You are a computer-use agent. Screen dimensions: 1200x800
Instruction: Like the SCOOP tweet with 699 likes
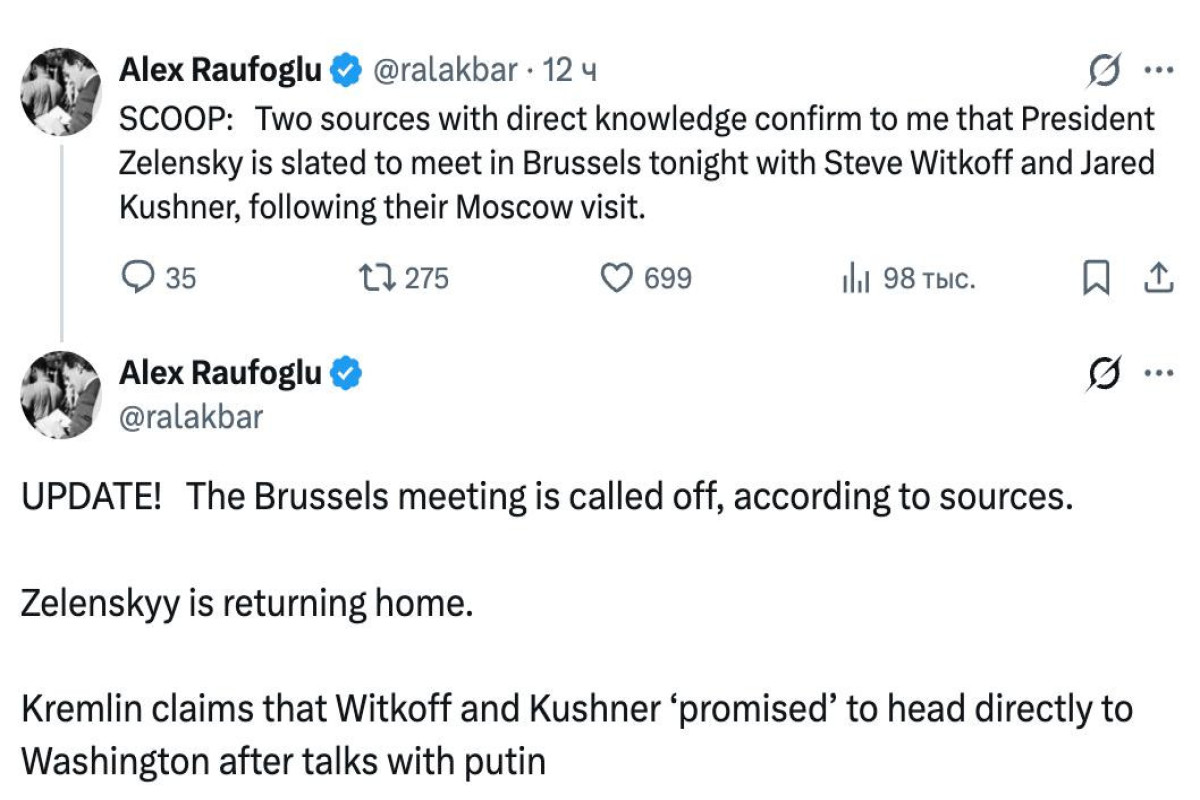click(617, 277)
